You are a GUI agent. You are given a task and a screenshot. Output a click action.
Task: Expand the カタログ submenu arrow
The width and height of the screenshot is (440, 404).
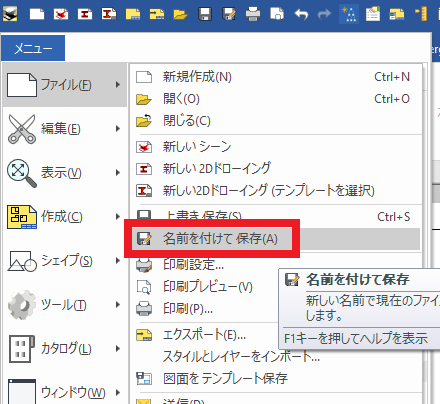pos(118,349)
